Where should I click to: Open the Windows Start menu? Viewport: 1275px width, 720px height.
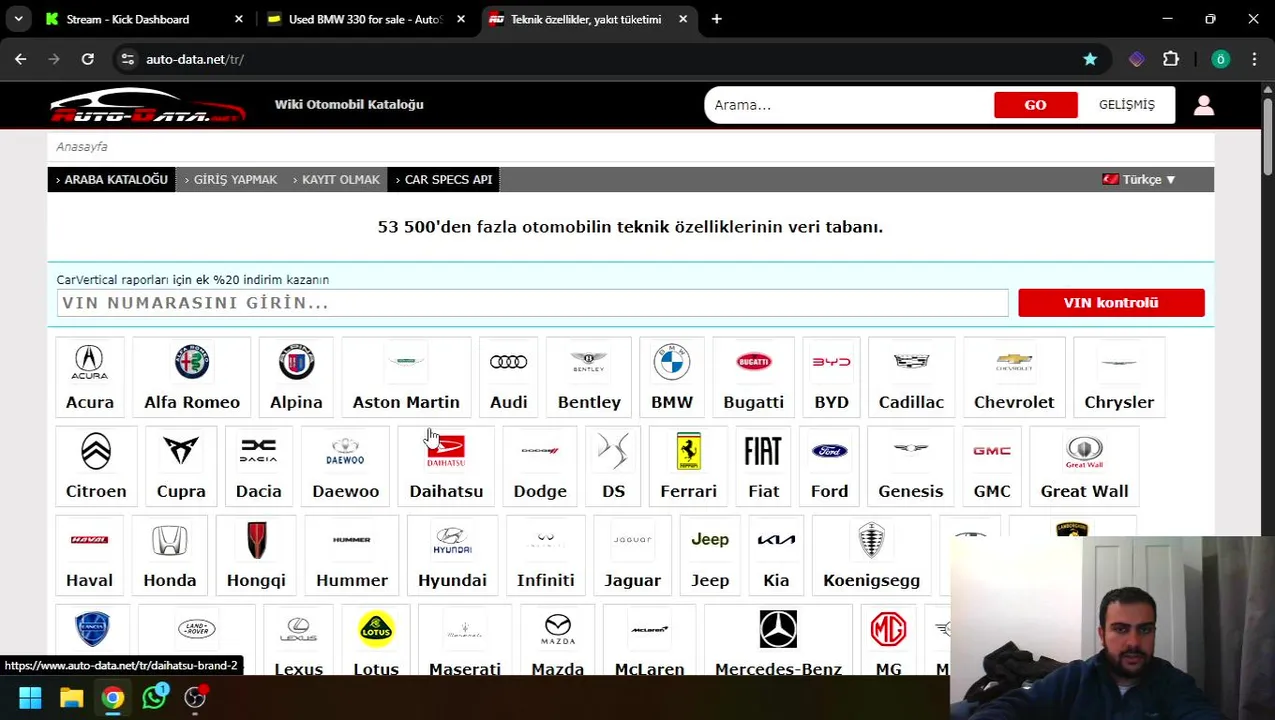point(30,698)
